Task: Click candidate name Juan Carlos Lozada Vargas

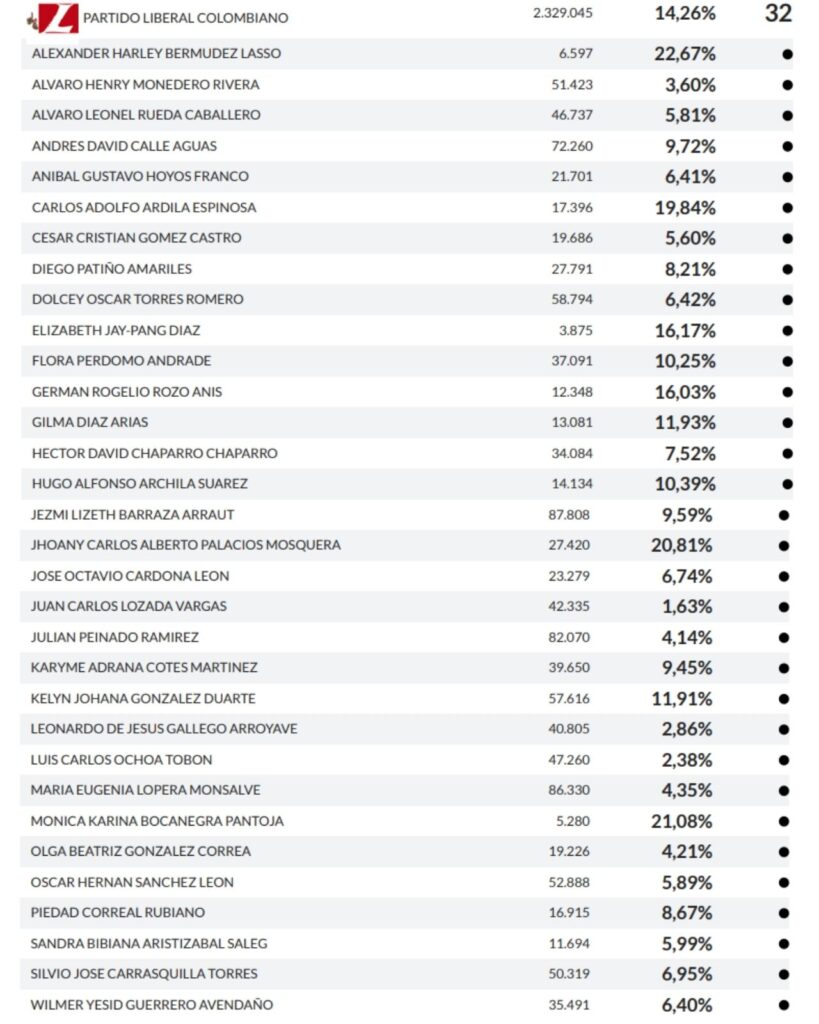Action: [129, 606]
